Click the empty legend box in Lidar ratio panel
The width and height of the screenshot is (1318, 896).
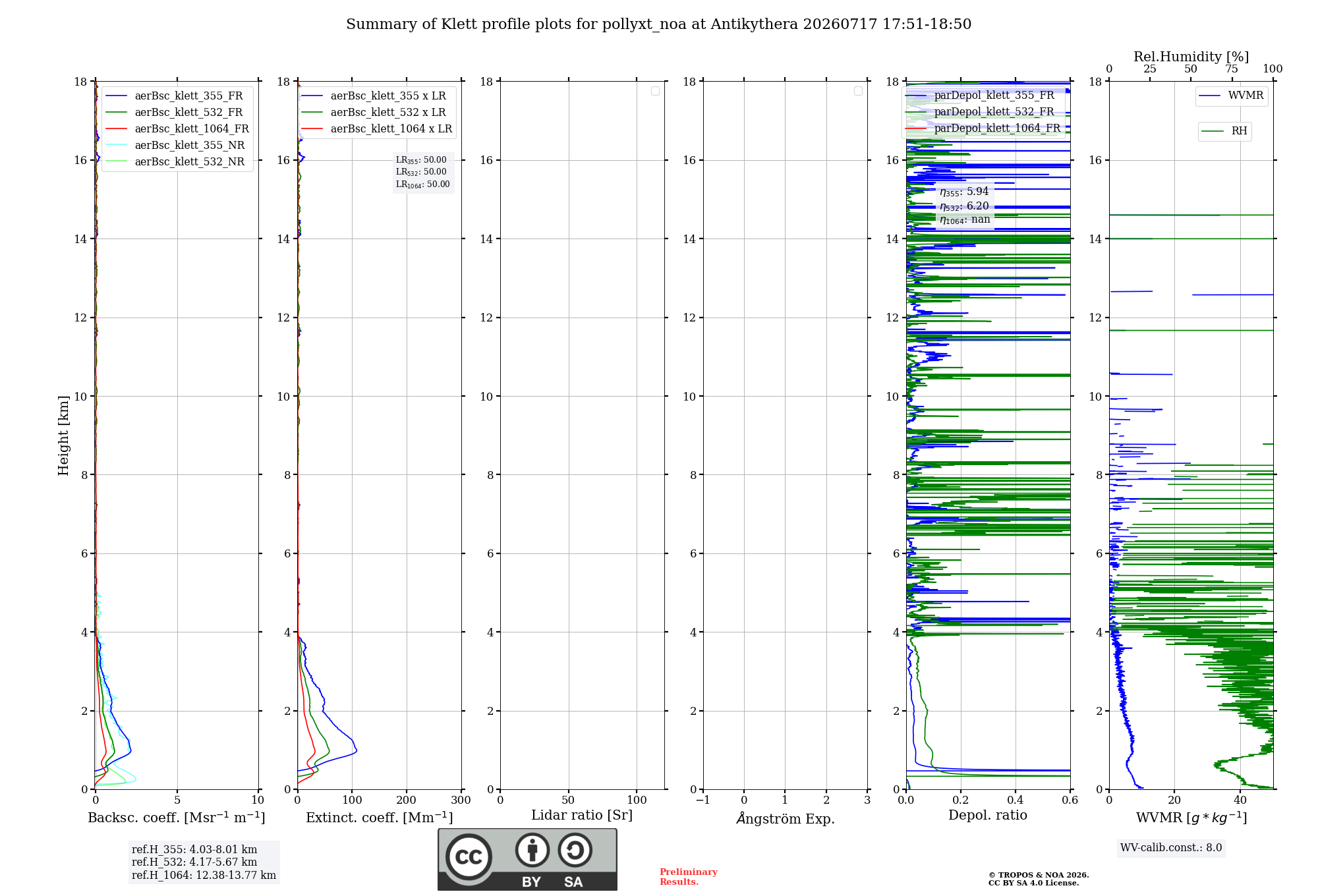tap(655, 91)
